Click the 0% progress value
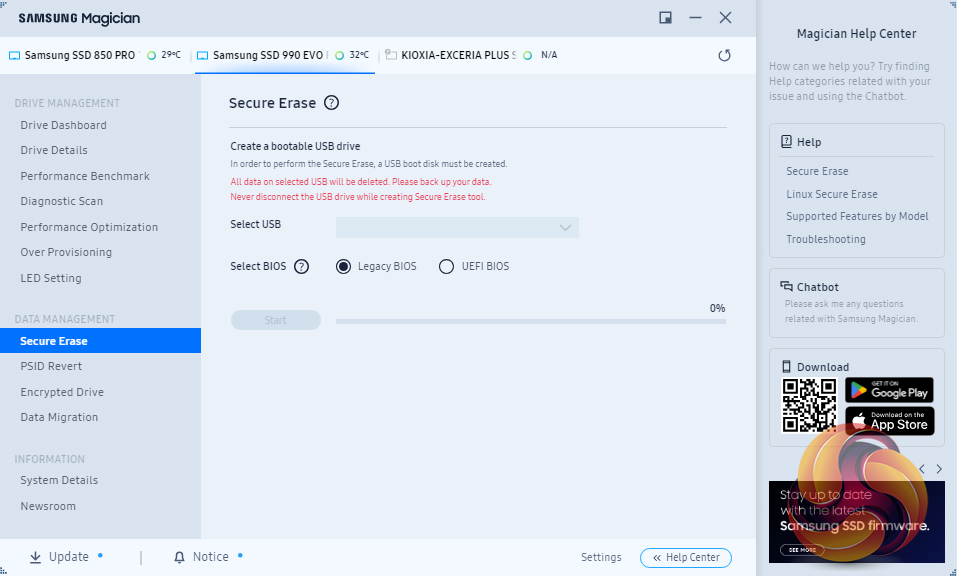958x576 pixels. tap(717, 308)
